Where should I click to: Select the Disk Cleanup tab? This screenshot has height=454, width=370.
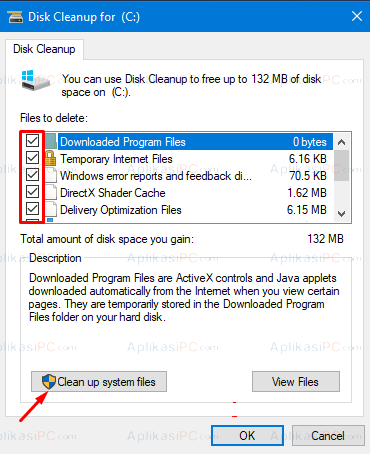coord(44,49)
